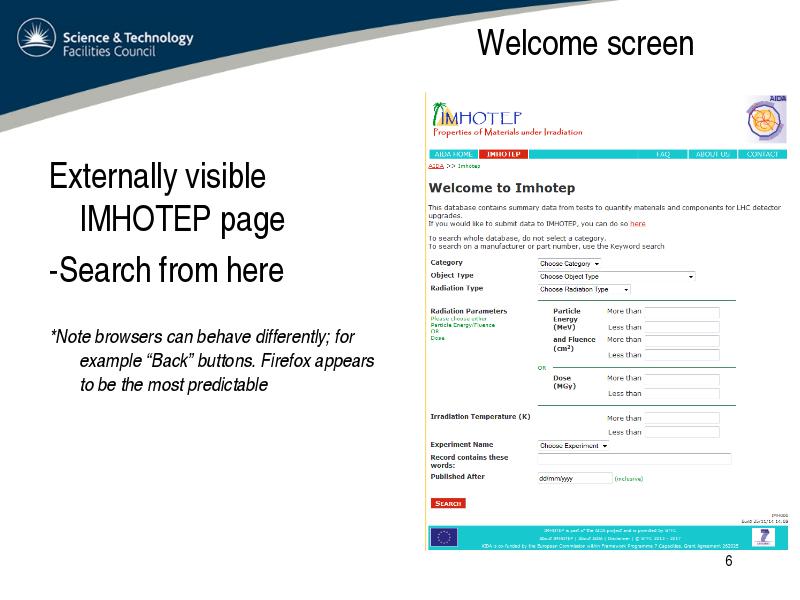
Task: Click the 'Category' label
Action: pos(446,262)
